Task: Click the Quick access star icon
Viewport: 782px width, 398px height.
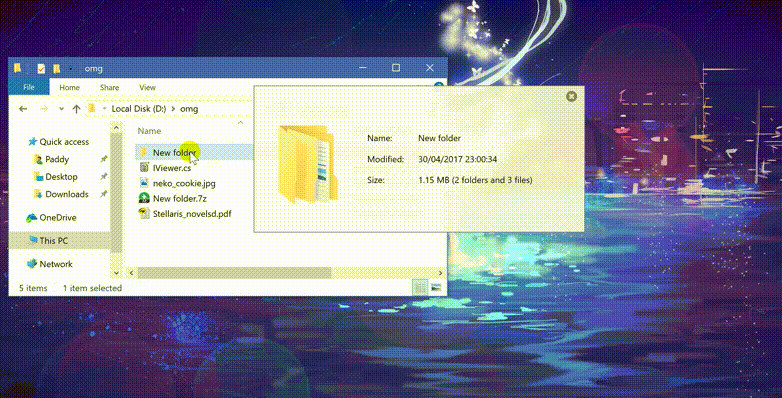Action: [x=32, y=142]
